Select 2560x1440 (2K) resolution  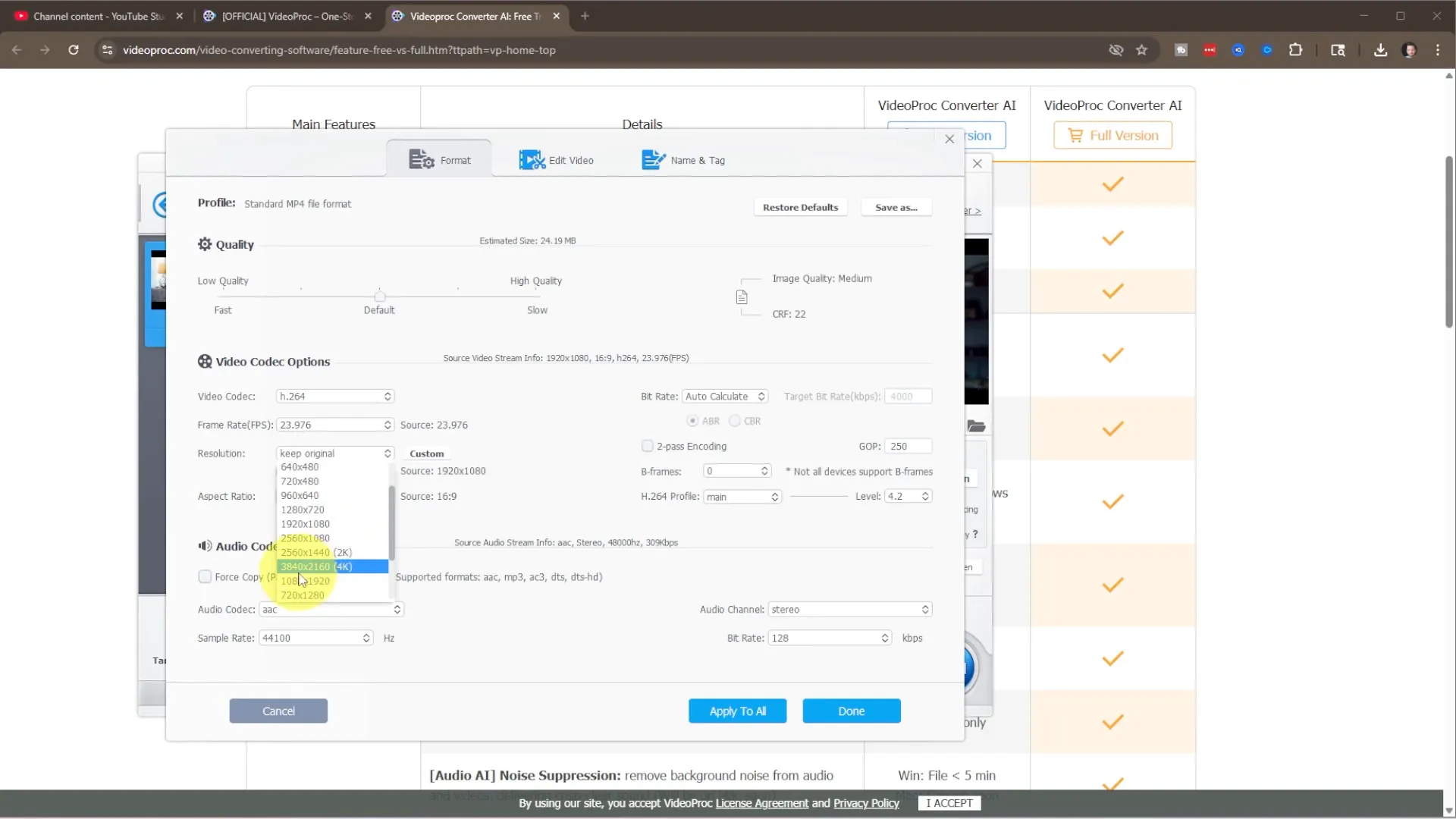pos(332,553)
